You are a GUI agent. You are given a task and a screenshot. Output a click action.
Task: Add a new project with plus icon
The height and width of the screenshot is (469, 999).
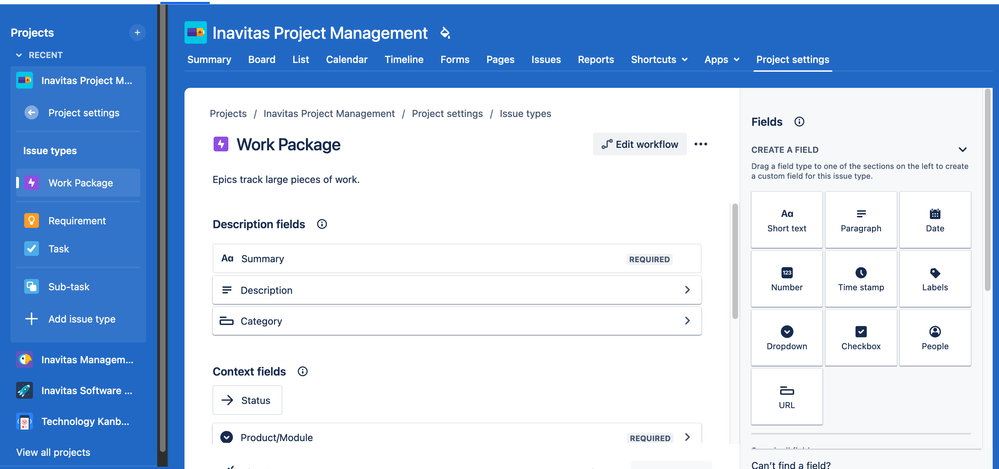point(137,32)
